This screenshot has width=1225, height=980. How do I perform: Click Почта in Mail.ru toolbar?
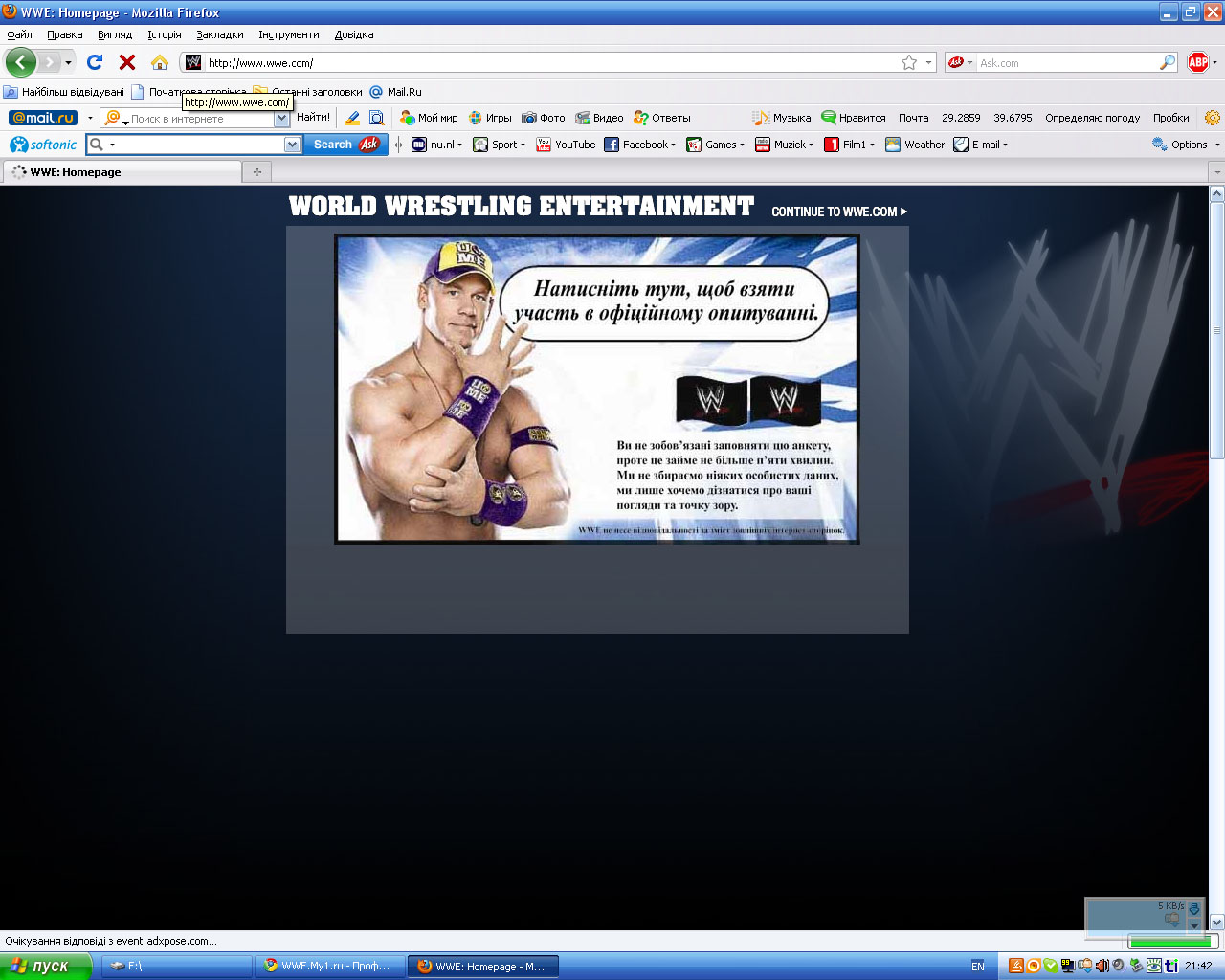click(913, 118)
